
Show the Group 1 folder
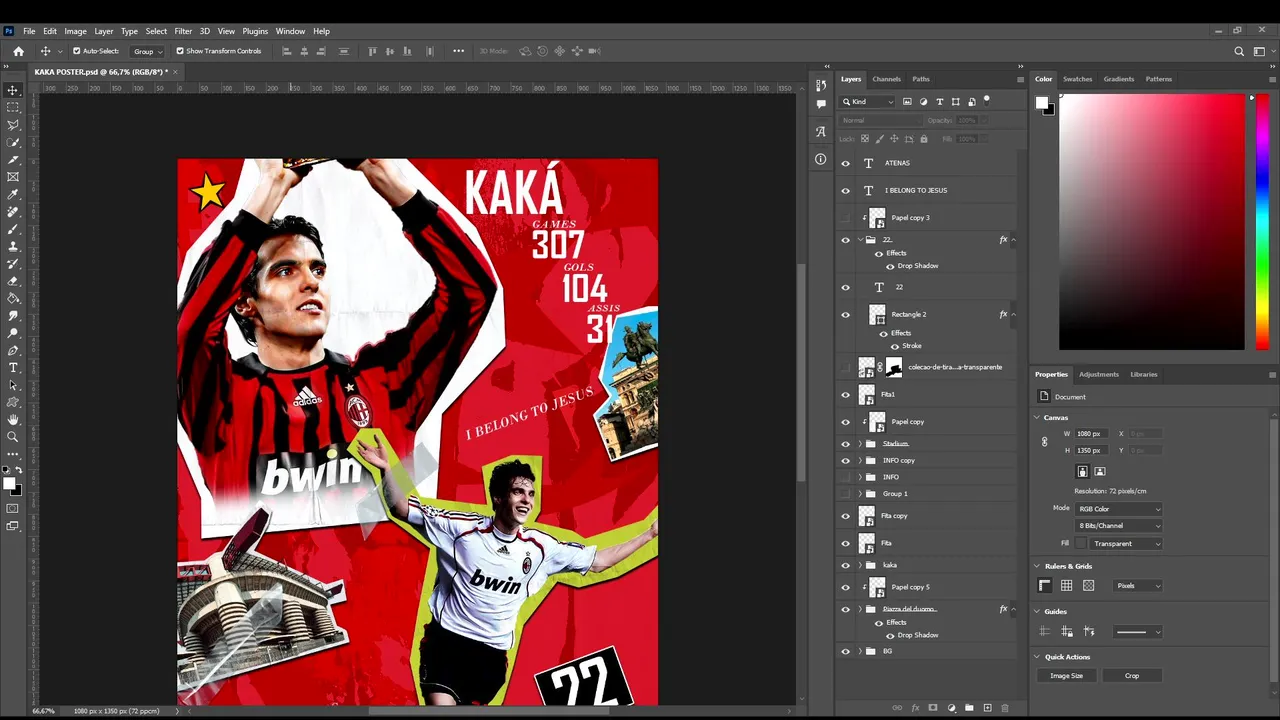click(846, 494)
